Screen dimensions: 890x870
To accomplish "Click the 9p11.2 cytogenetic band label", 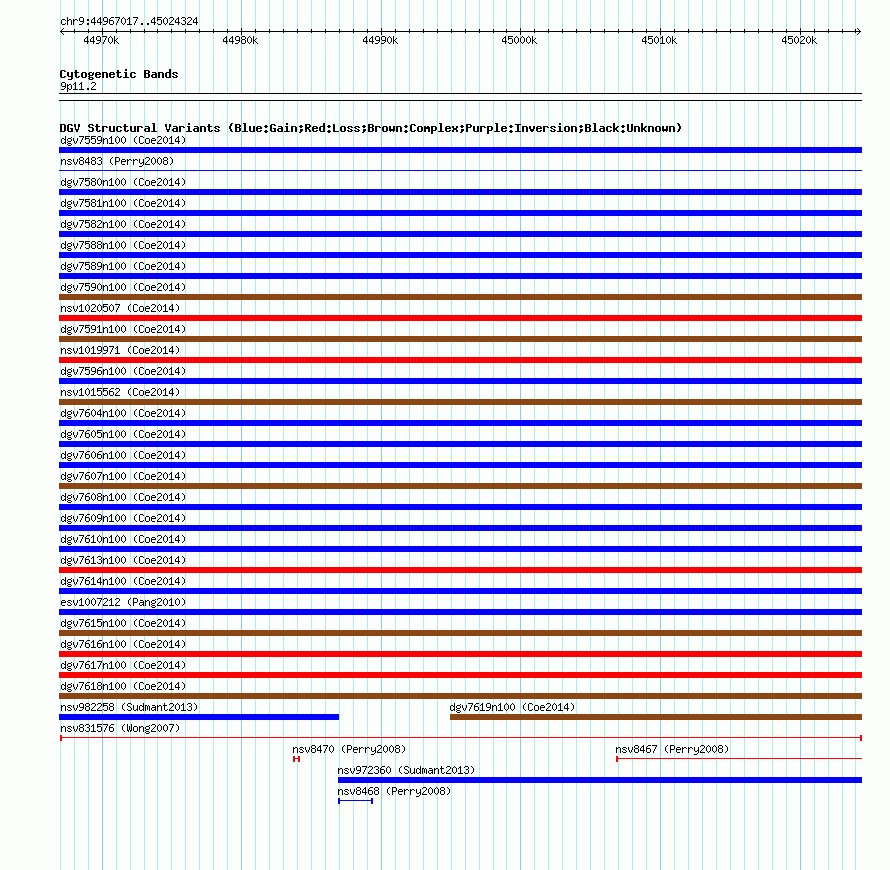I will 78,86.
